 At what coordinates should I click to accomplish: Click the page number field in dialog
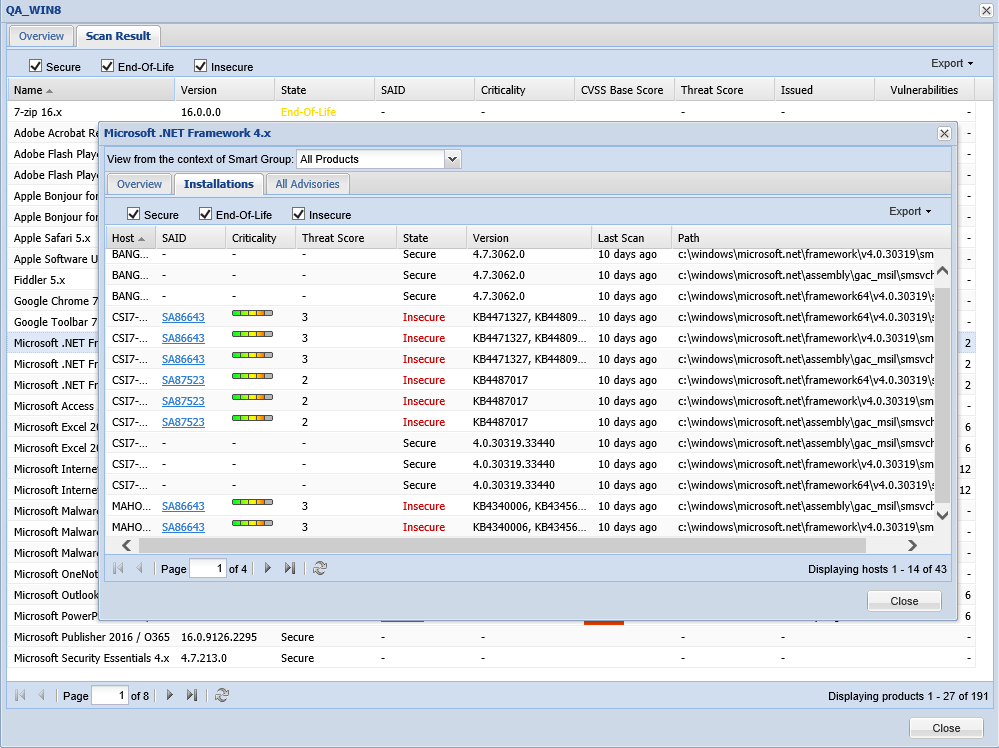tap(207, 568)
